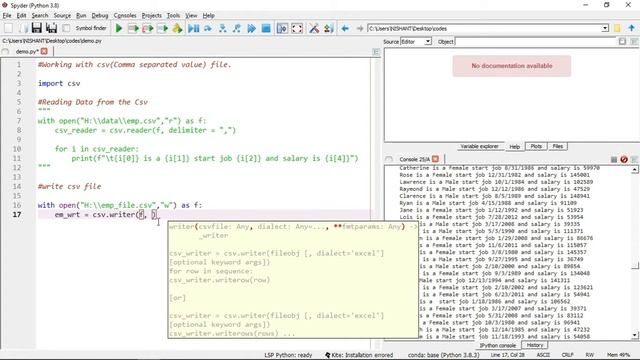Go back to previous cursor position
The image size is (640, 360).
(x=345, y=28)
